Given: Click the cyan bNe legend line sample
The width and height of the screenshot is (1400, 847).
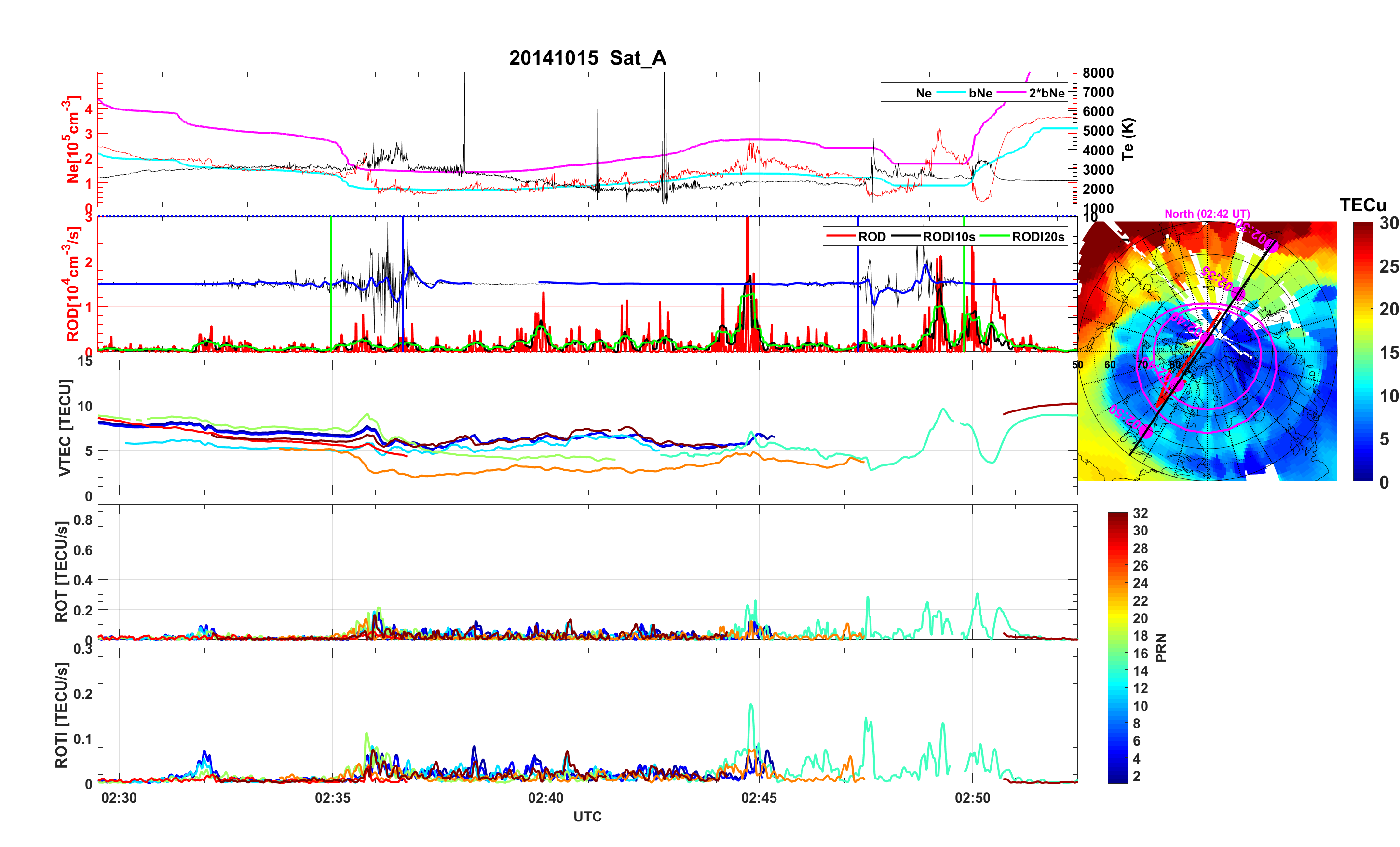Looking at the screenshot, I should [951, 93].
